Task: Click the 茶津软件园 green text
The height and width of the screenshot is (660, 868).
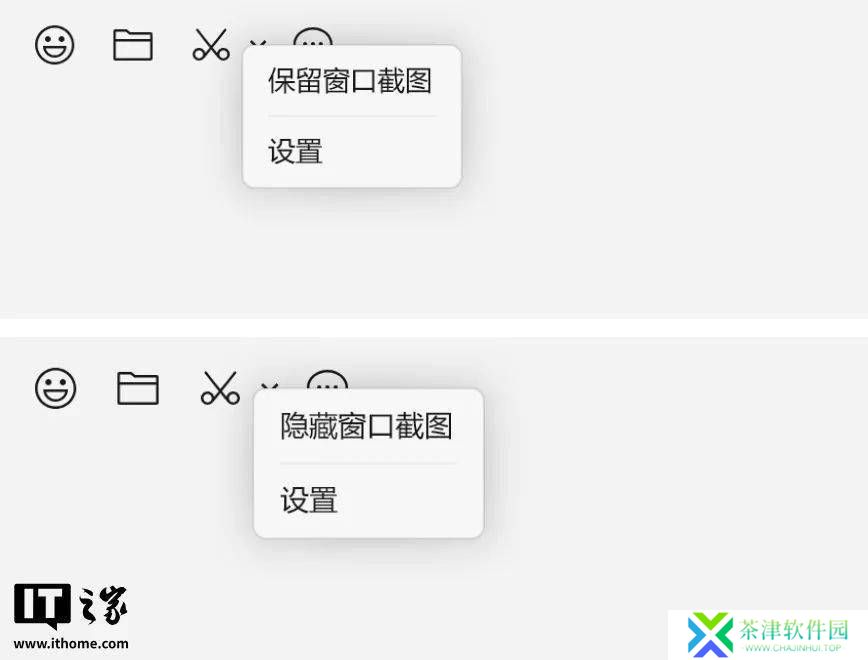Action: (794, 630)
